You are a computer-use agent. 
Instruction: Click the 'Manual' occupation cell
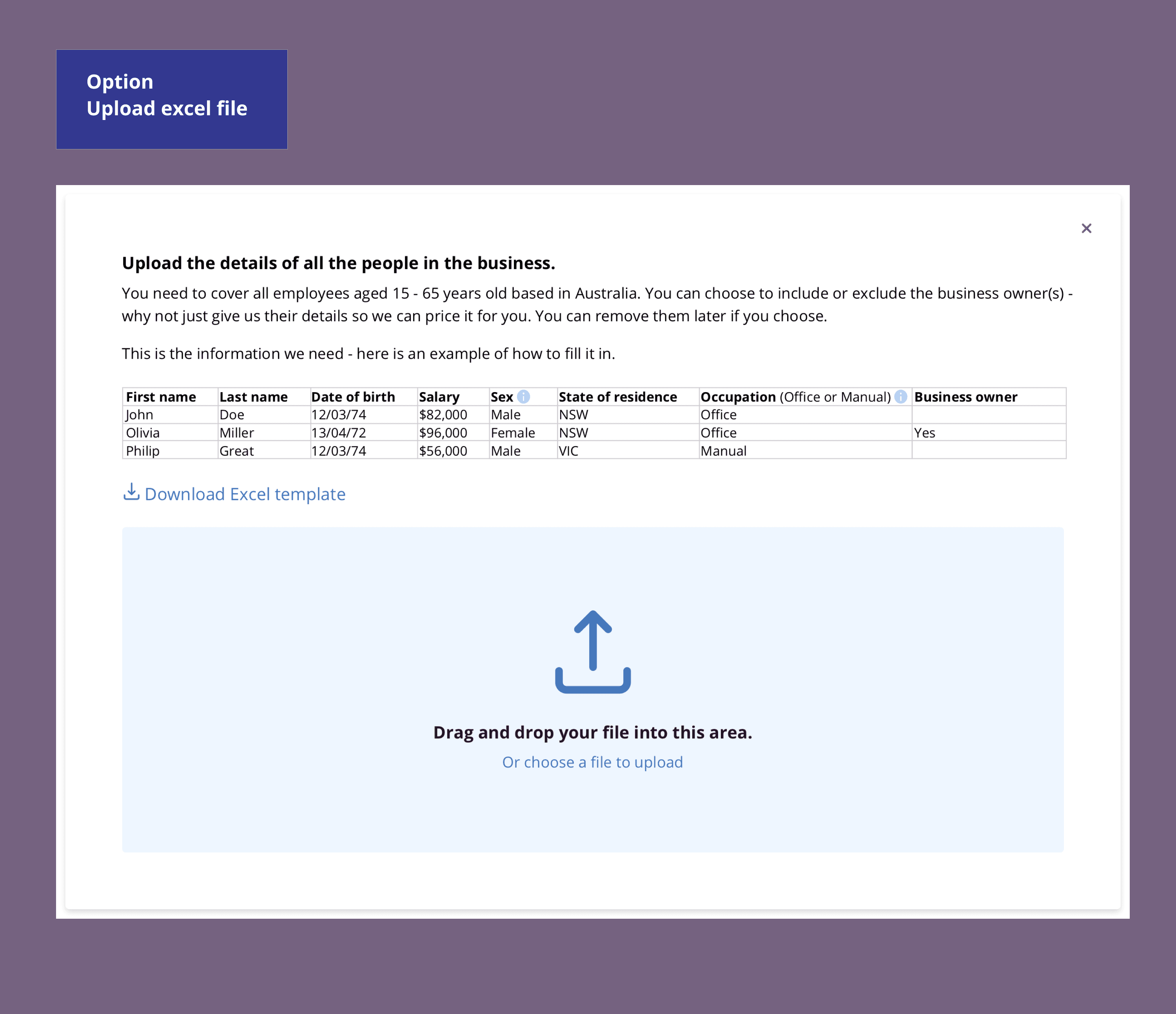(x=723, y=451)
